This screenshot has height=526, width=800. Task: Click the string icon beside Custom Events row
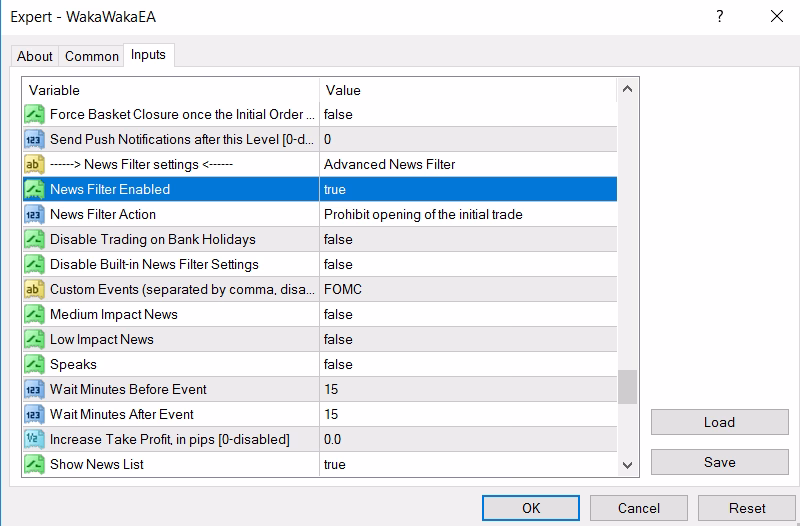[x=34, y=289]
